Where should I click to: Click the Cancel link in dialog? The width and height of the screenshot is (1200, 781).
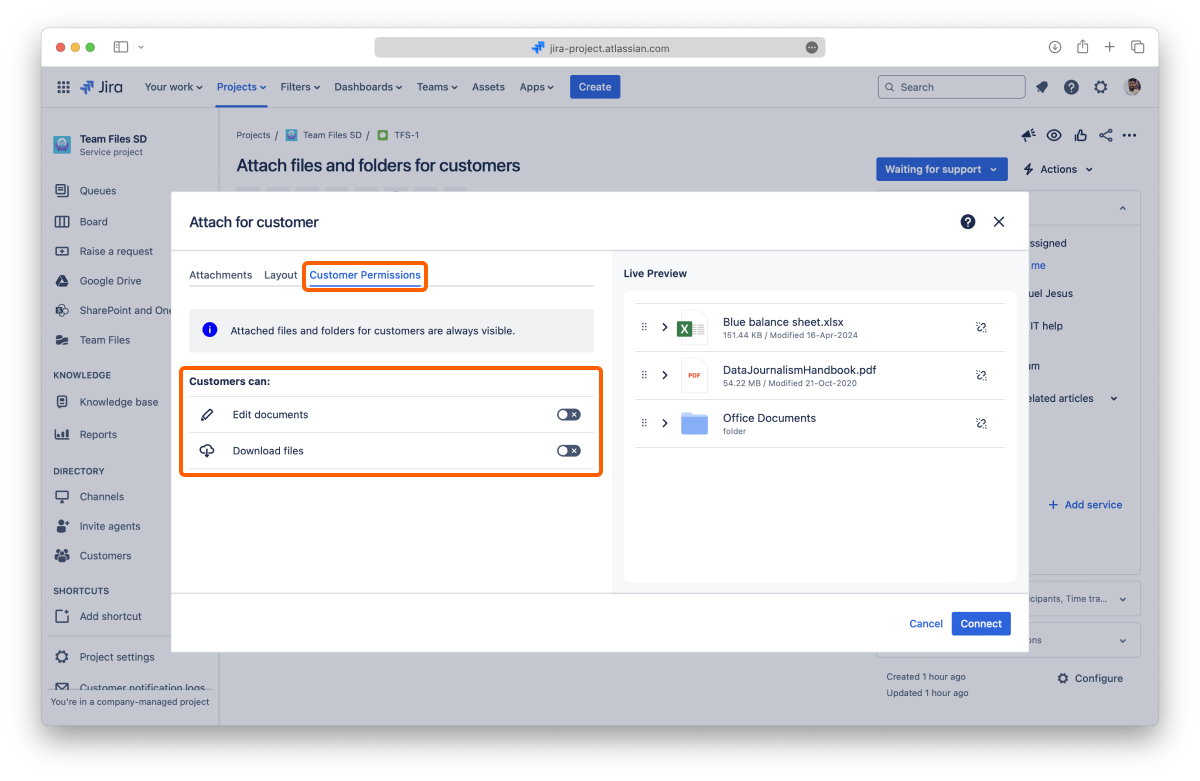point(925,624)
